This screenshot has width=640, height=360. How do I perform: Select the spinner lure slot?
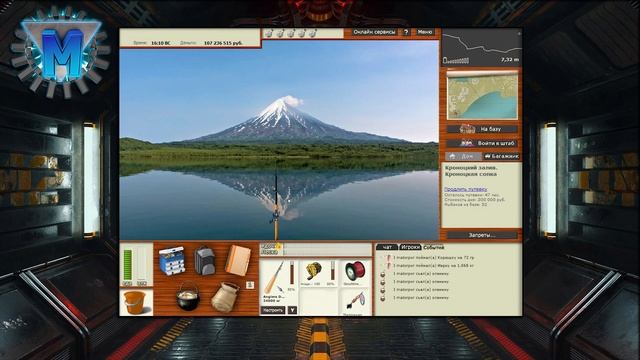coord(355,302)
